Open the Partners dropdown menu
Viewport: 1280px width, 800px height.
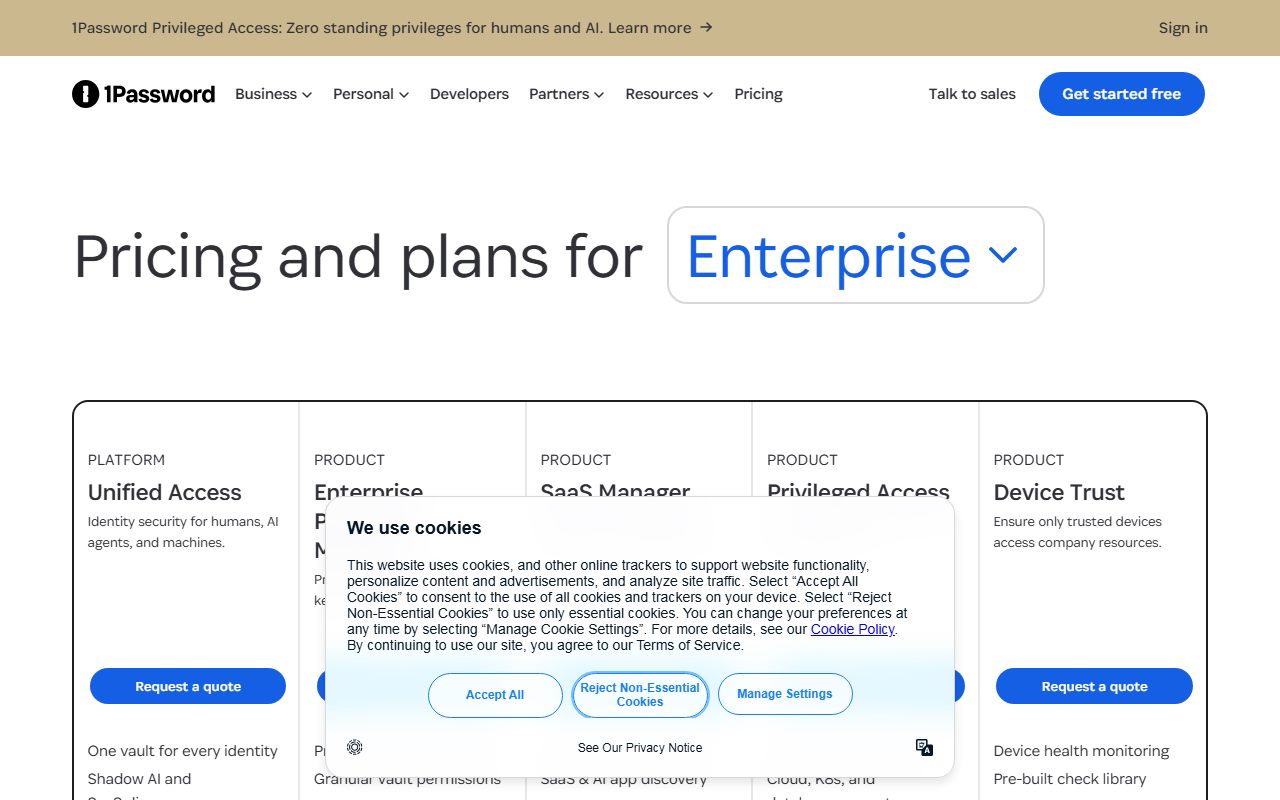[x=566, y=94]
